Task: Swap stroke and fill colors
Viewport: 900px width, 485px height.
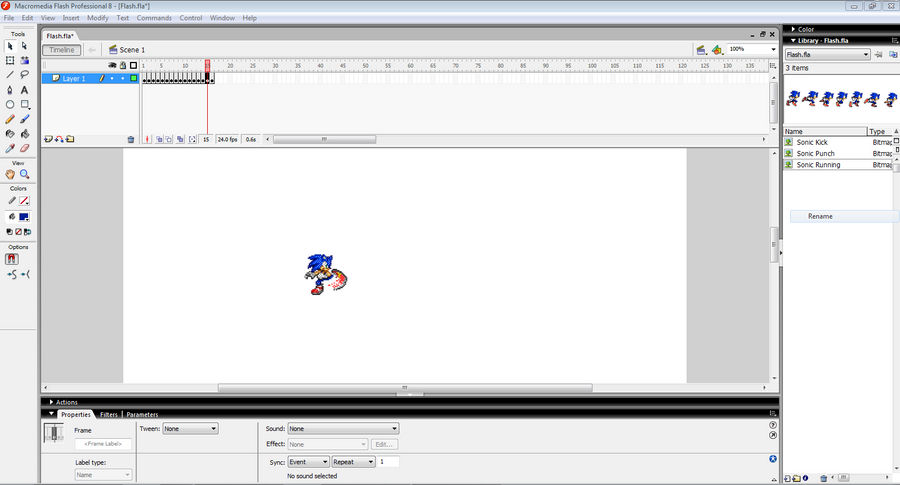Action: point(27,232)
